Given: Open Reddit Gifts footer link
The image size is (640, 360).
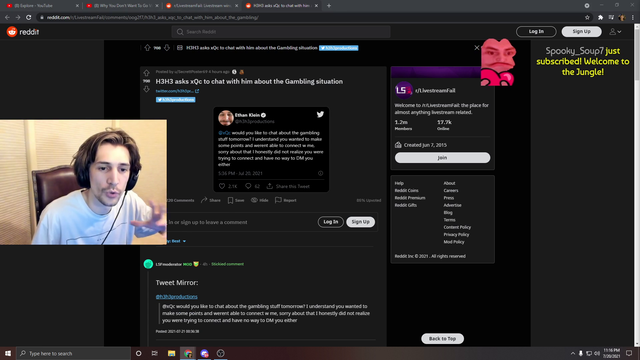Looking at the screenshot, I should point(406,205).
